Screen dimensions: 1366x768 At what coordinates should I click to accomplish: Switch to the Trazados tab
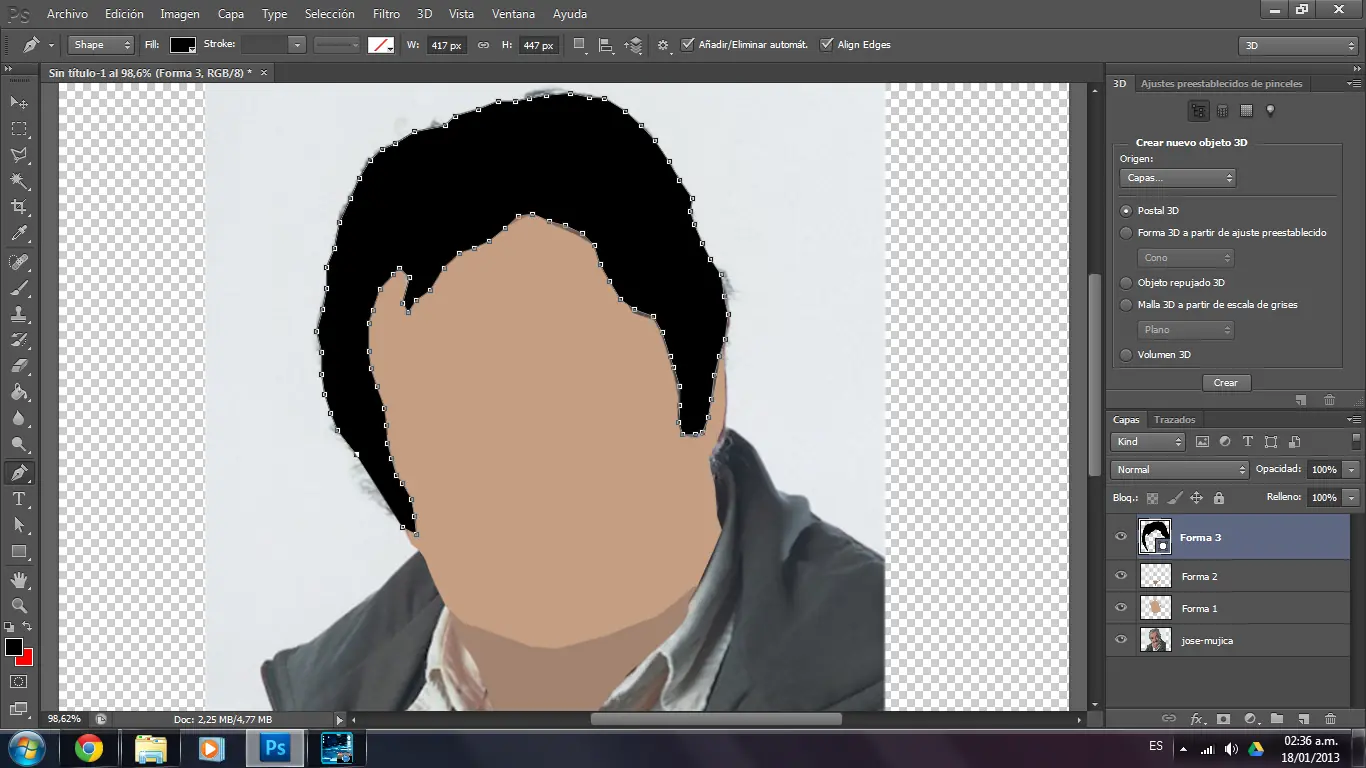[1174, 420]
